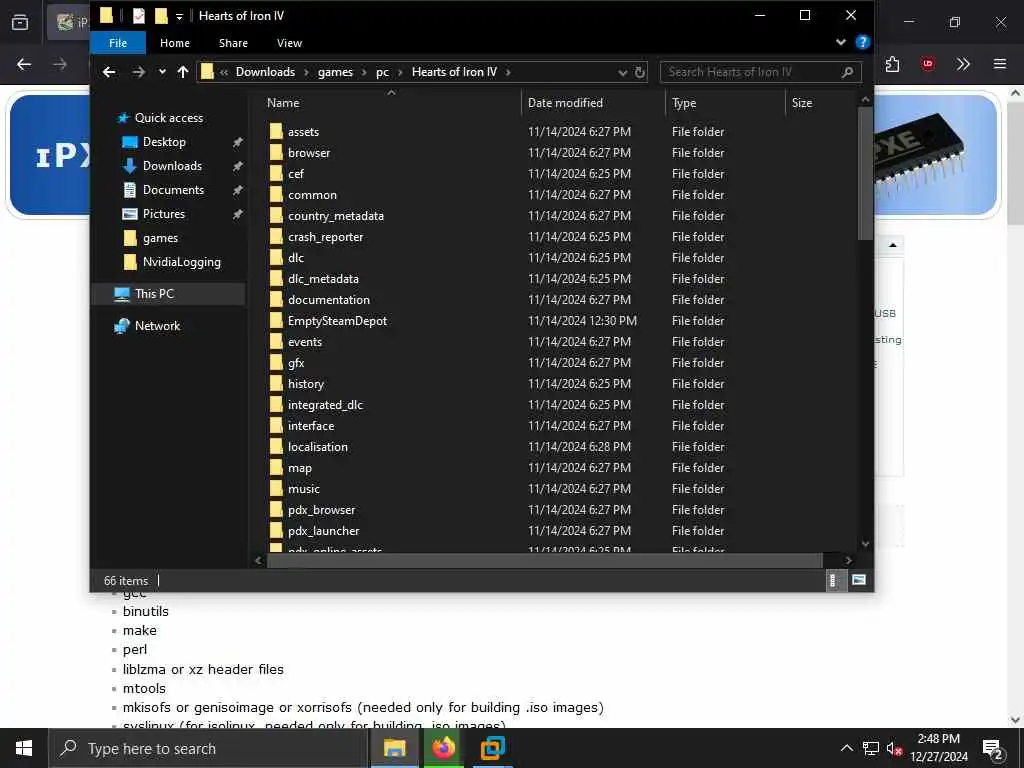The width and height of the screenshot is (1024, 768).
Task: Select Downloads in the address breadcrumb
Action: click(x=265, y=72)
